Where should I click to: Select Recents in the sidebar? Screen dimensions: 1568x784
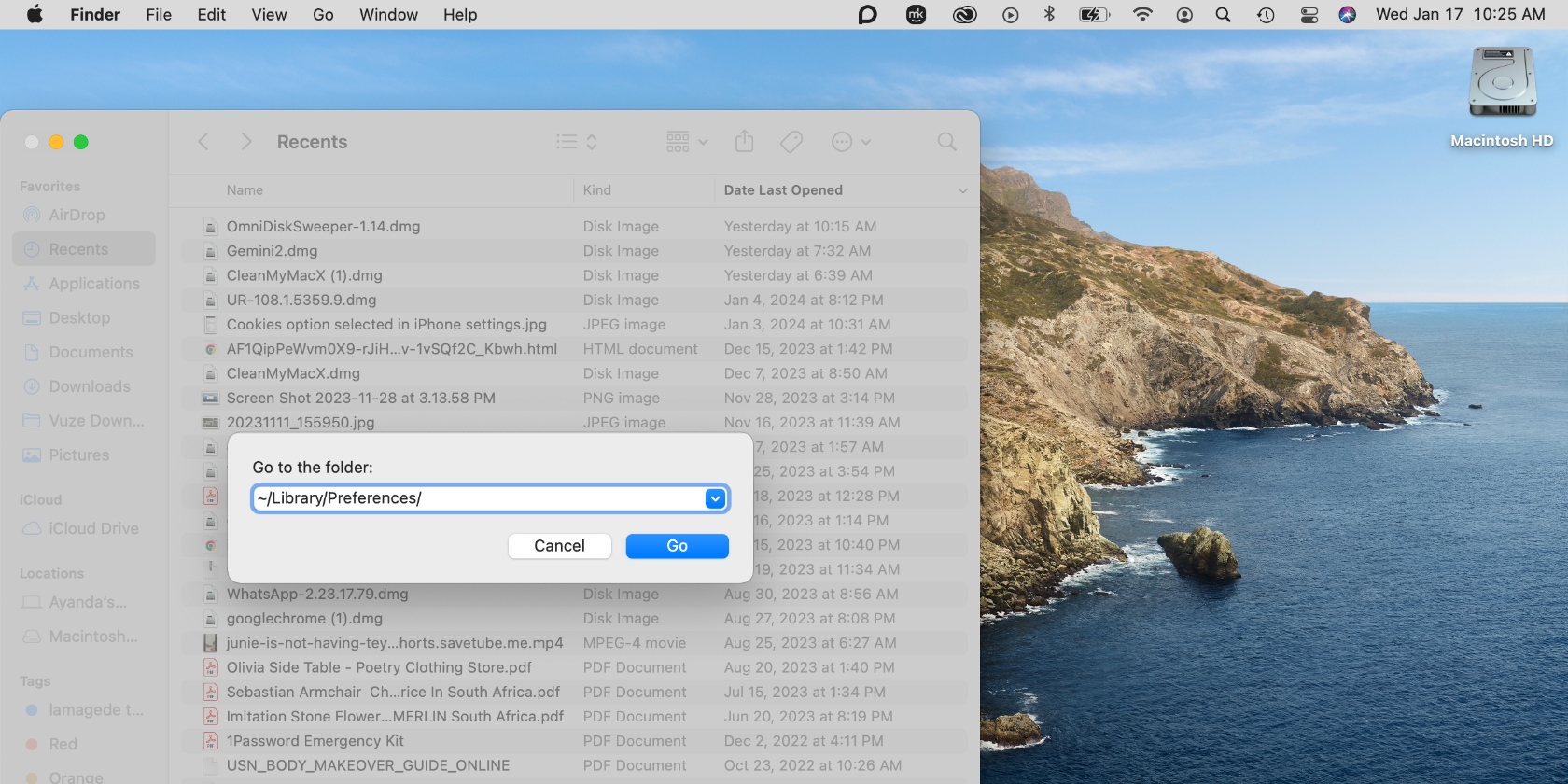[84, 249]
